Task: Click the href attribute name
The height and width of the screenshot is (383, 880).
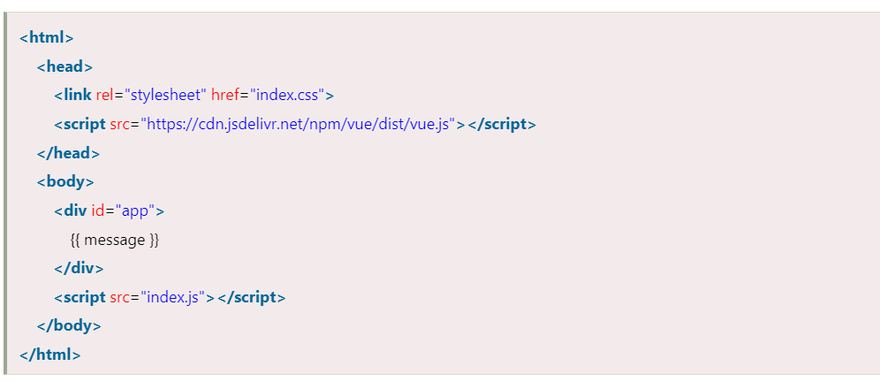Action: pyautogui.click(x=225, y=95)
